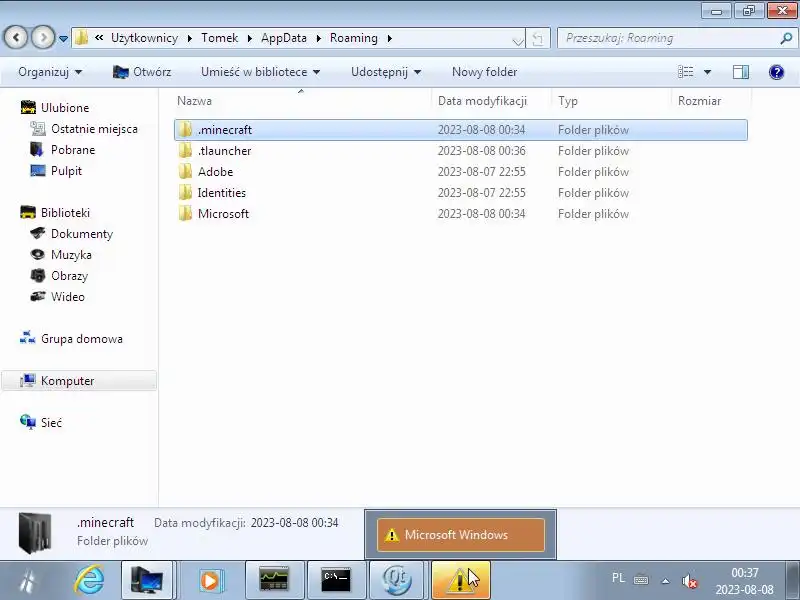Expand the arrow after Tomek in breadcrumb
The height and width of the screenshot is (600, 800).
tap(249, 38)
